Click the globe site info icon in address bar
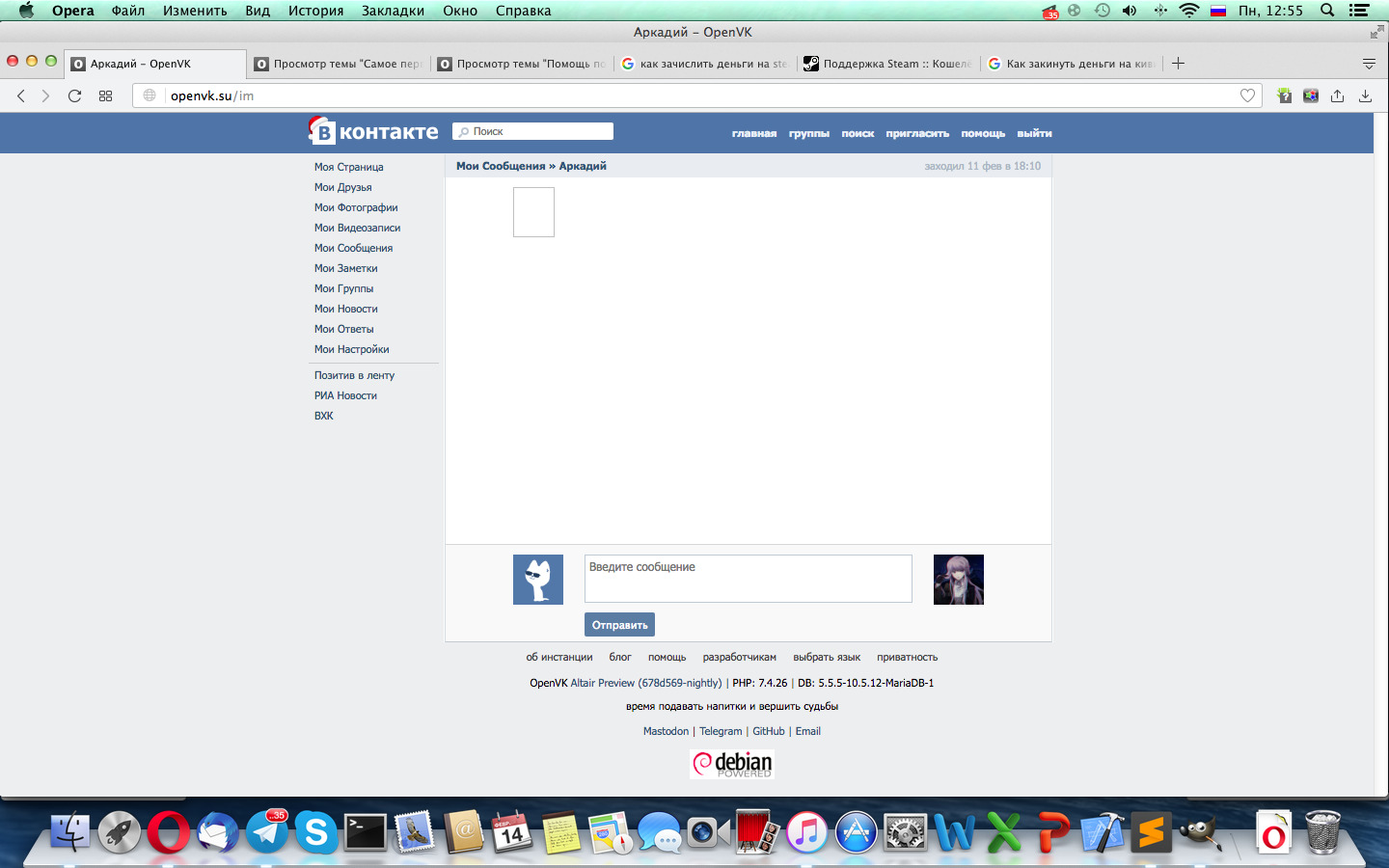The image size is (1389, 868). click(150, 95)
